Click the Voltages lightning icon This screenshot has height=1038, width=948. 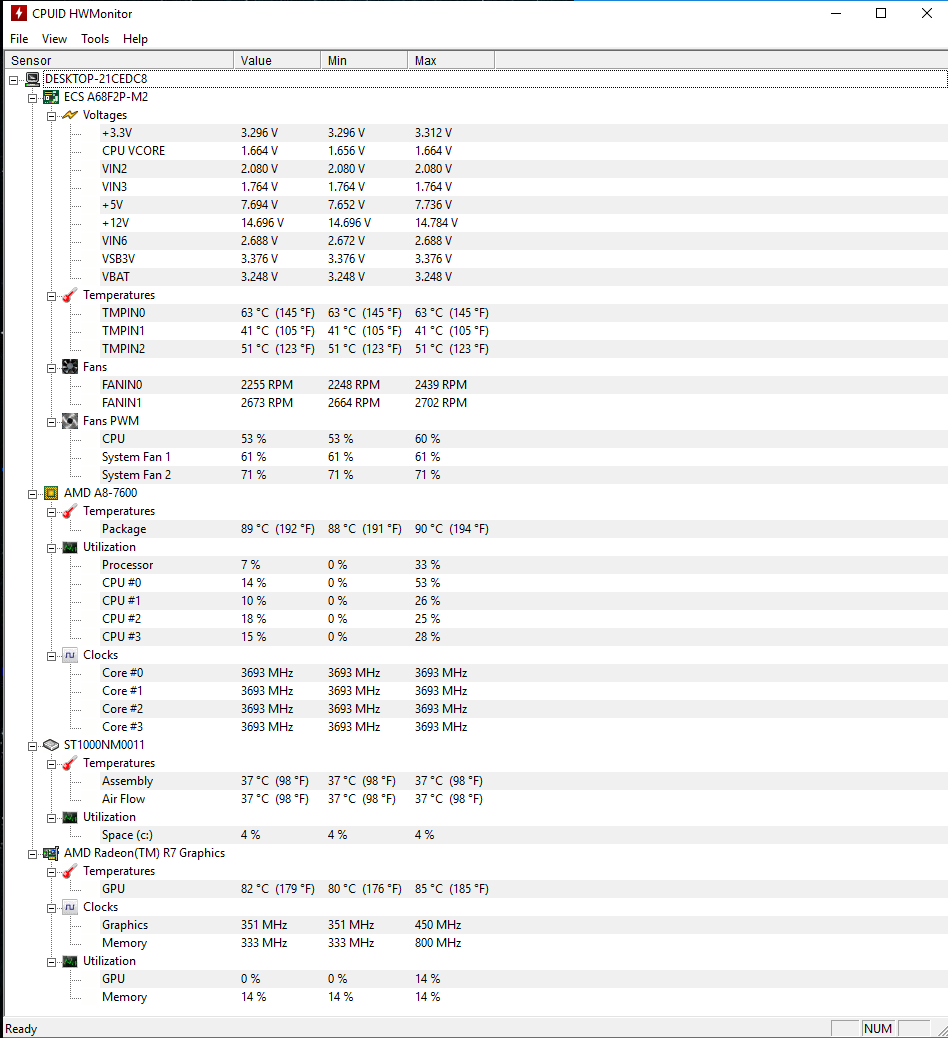pos(70,115)
